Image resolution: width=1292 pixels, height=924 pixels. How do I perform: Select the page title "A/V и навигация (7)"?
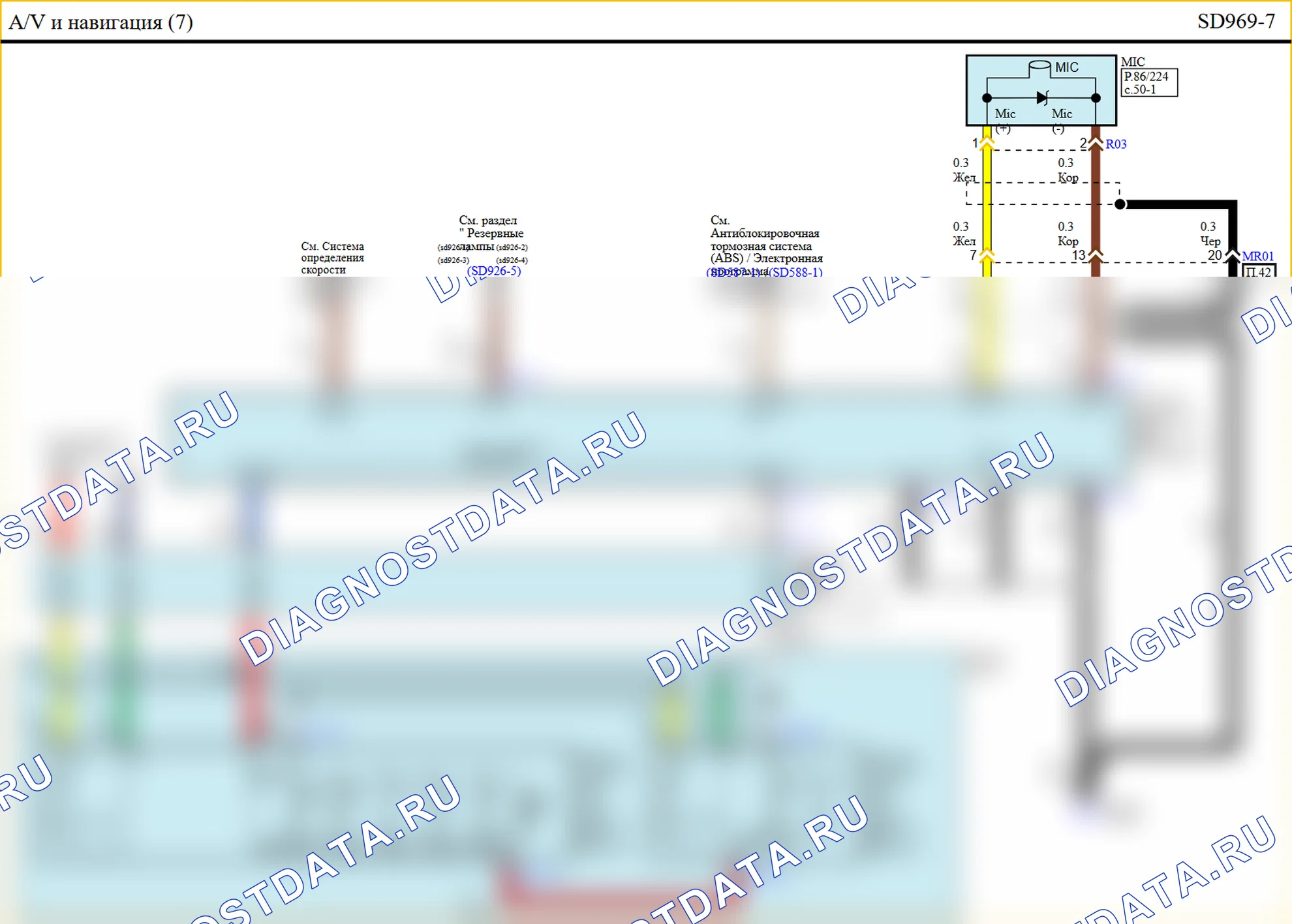pos(101,22)
